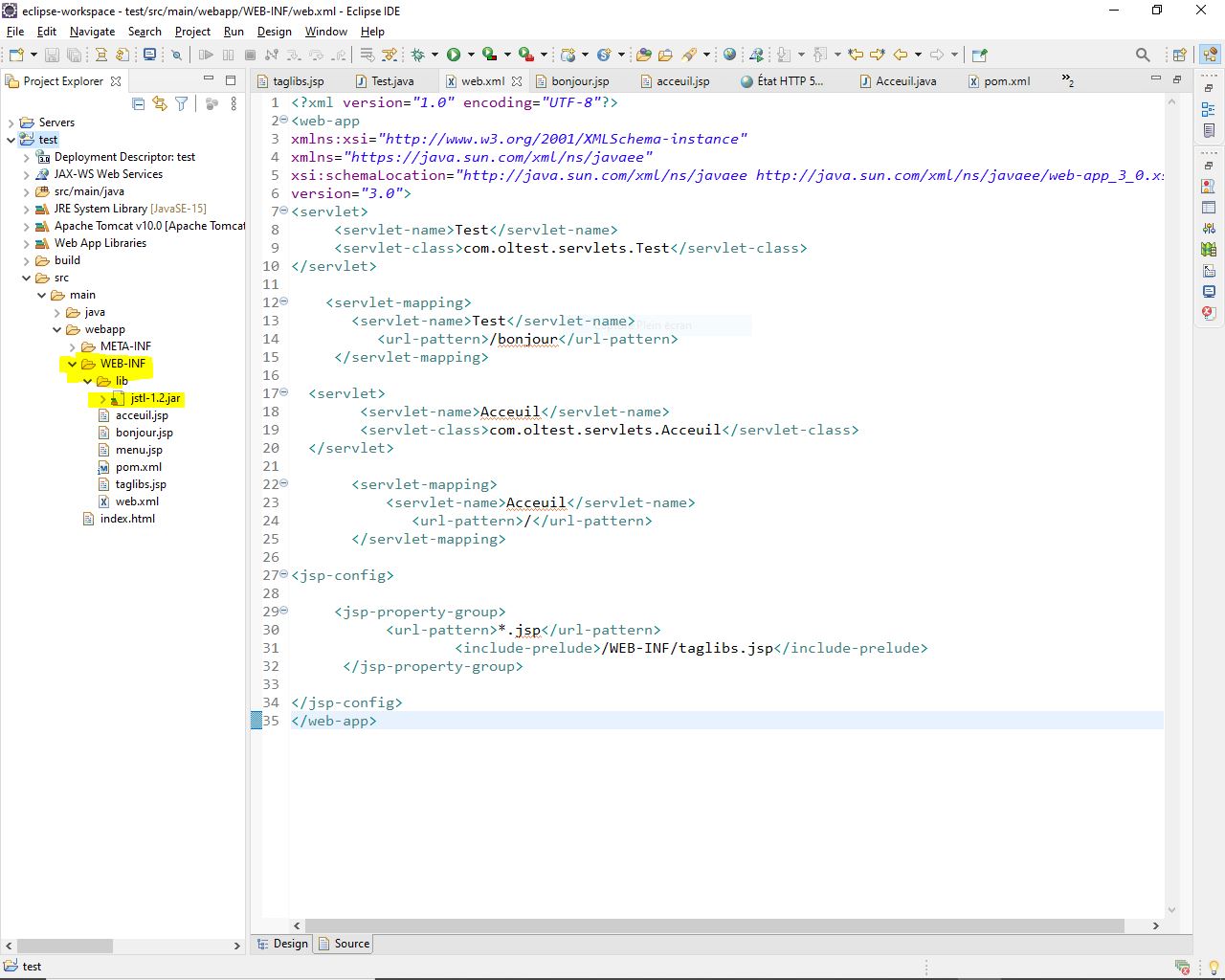Open the Window menu
This screenshot has height=980, width=1225.
pyautogui.click(x=326, y=32)
